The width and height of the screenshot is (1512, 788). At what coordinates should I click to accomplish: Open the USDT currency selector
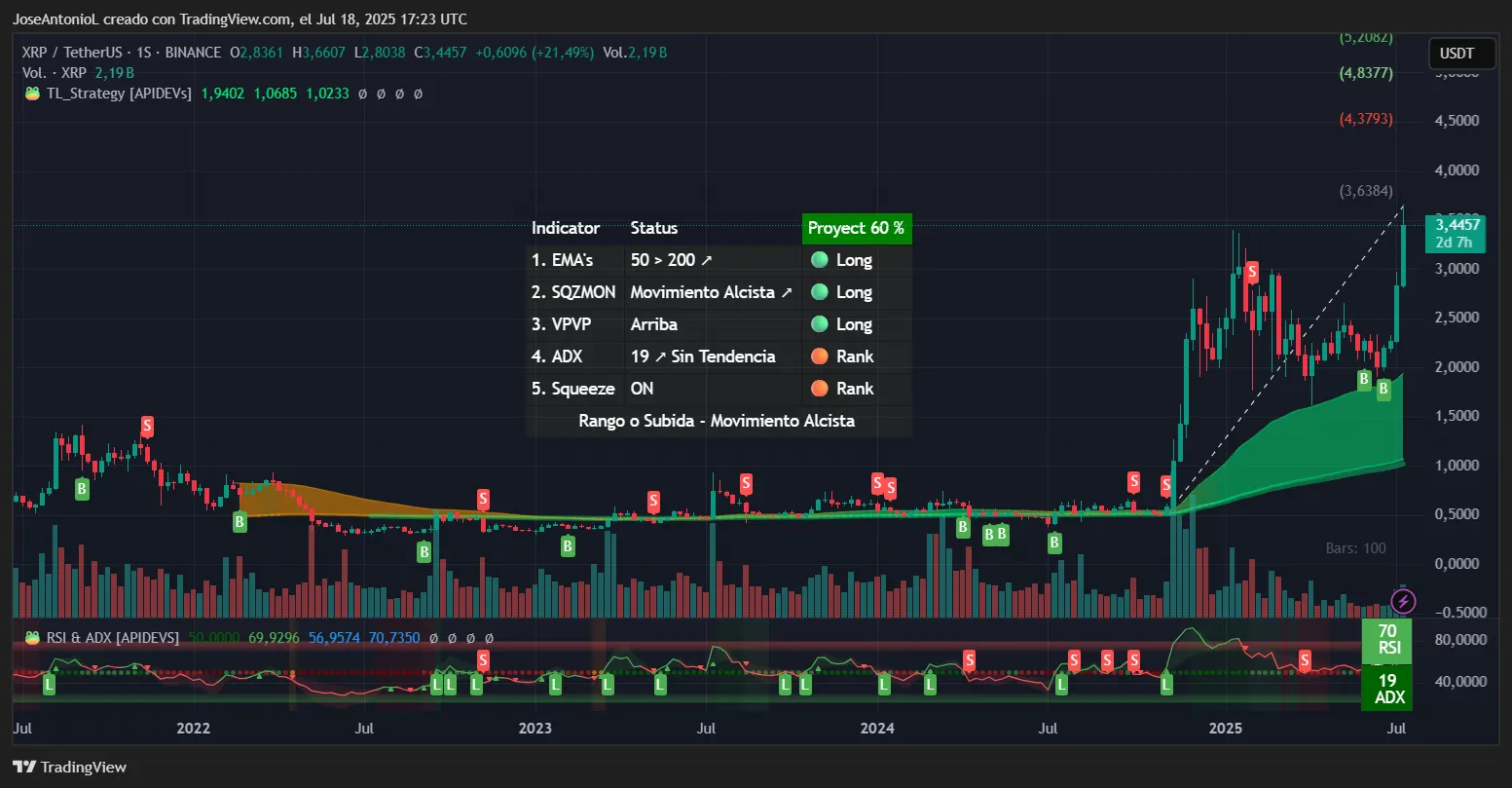pyautogui.click(x=1460, y=54)
